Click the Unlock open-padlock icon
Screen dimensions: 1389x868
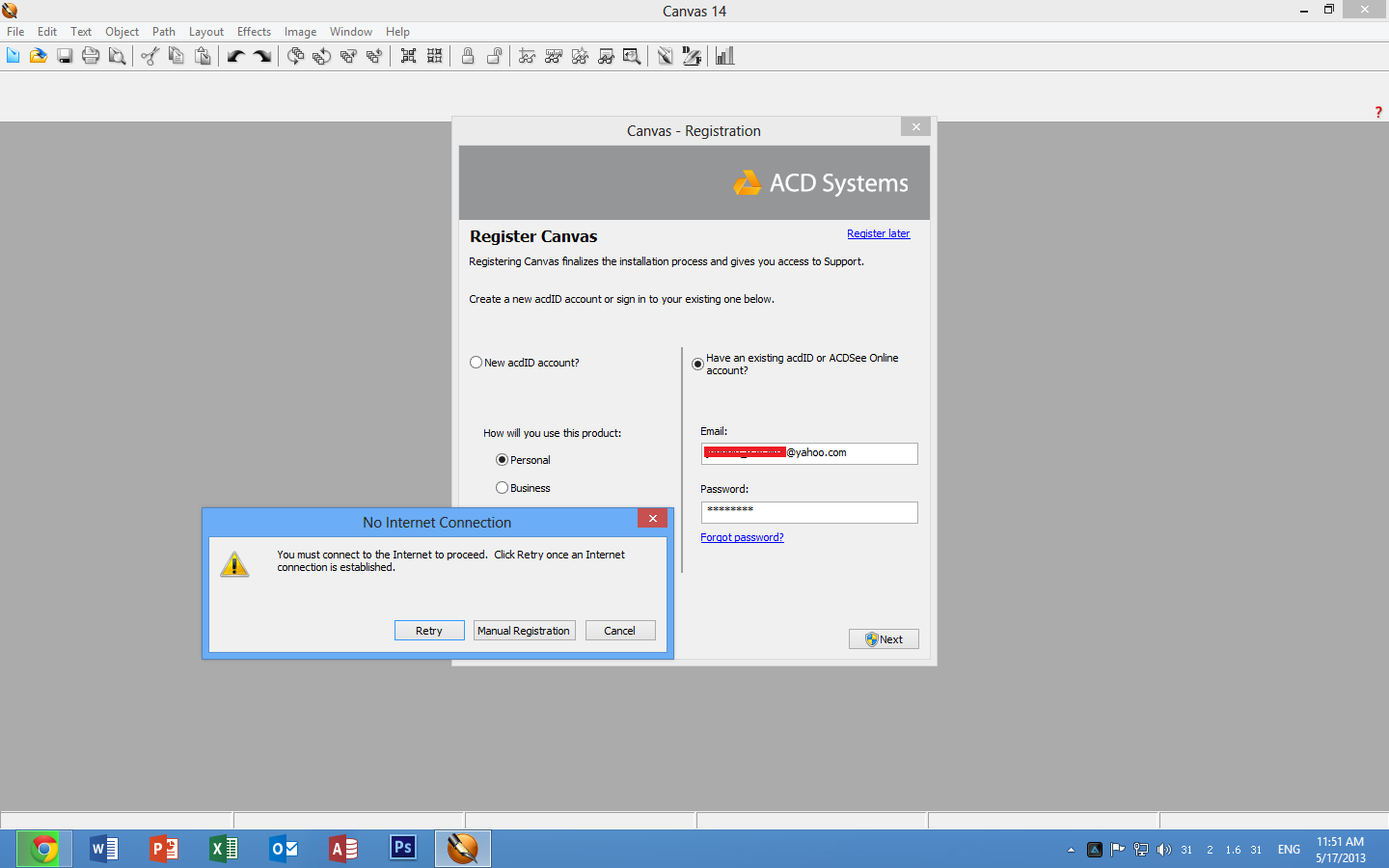[x=494, y=56]
